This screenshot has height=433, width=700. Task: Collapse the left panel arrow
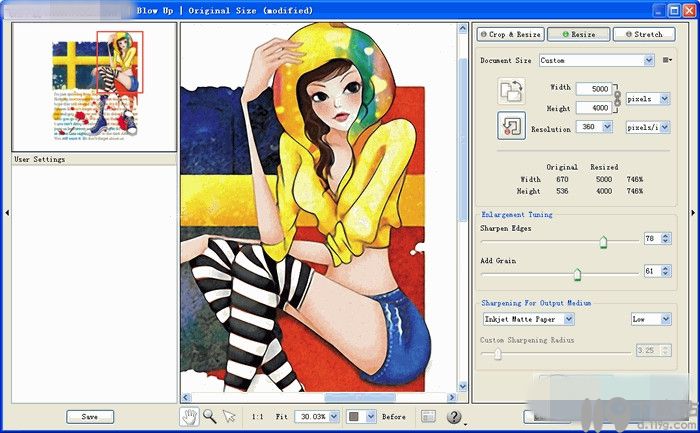(x=7, y=213)
